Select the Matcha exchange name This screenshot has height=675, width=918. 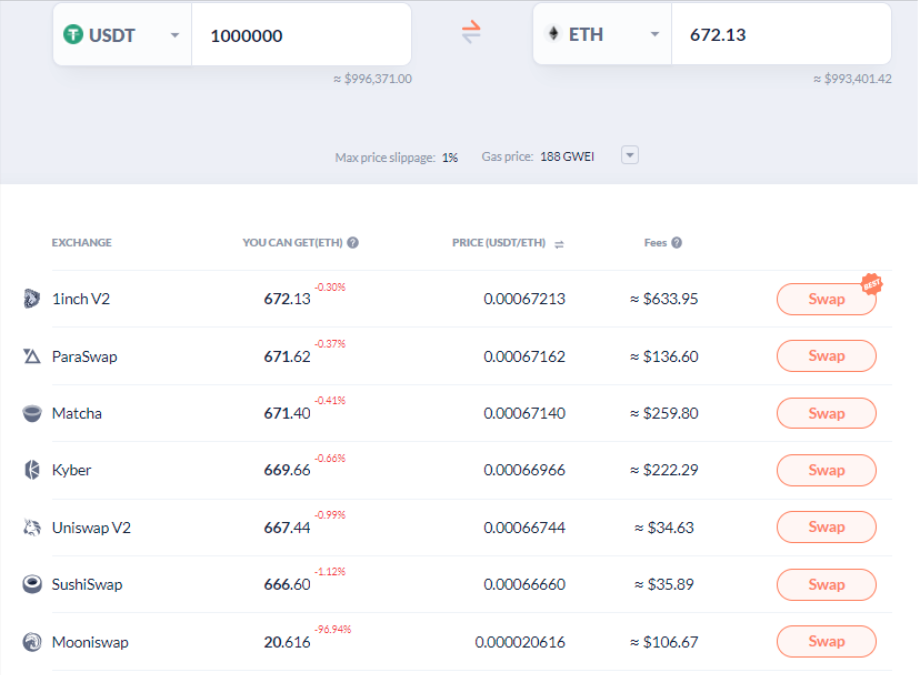(77, 413)
